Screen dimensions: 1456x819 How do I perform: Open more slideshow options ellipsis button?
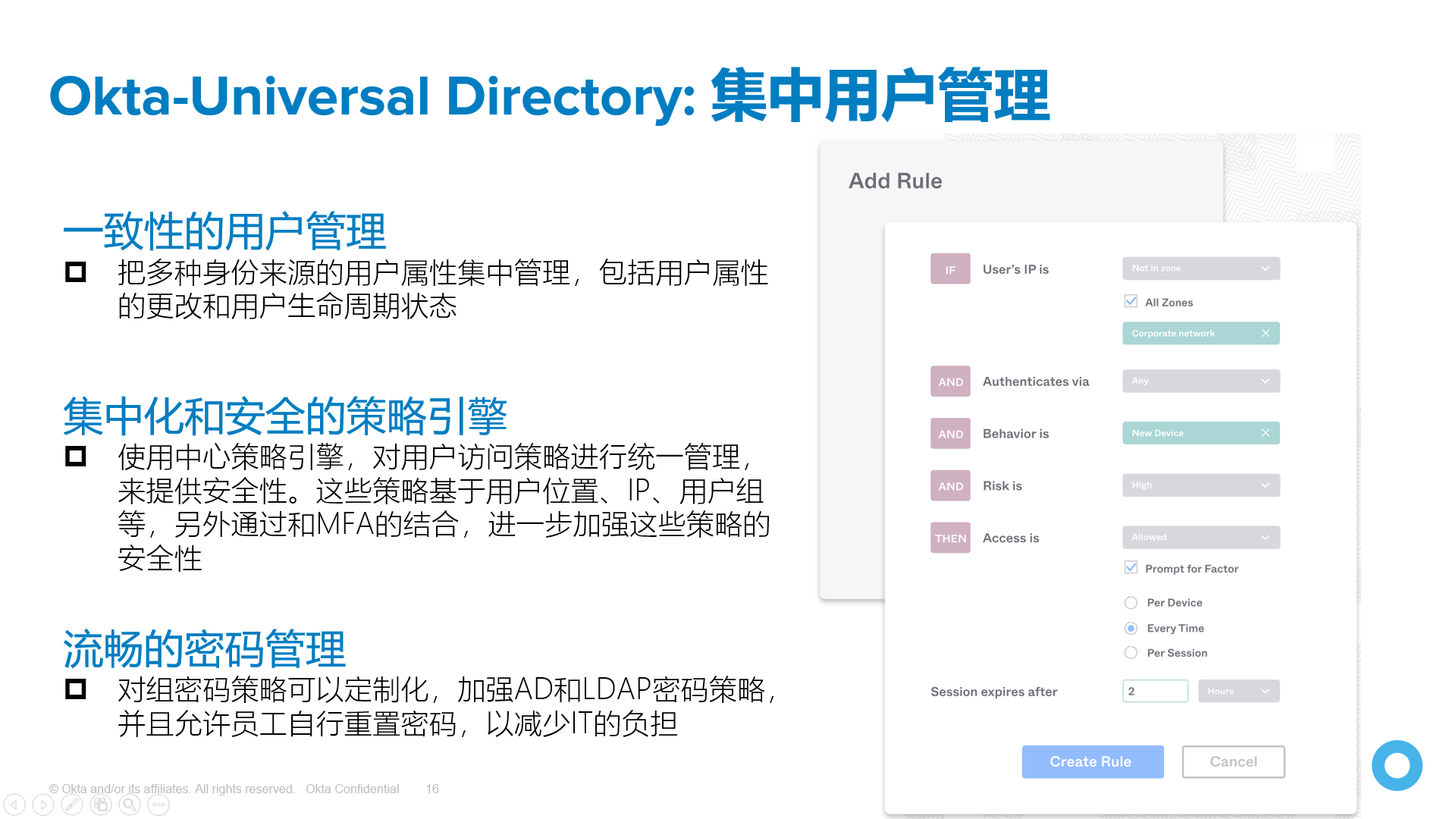[158, 805]
